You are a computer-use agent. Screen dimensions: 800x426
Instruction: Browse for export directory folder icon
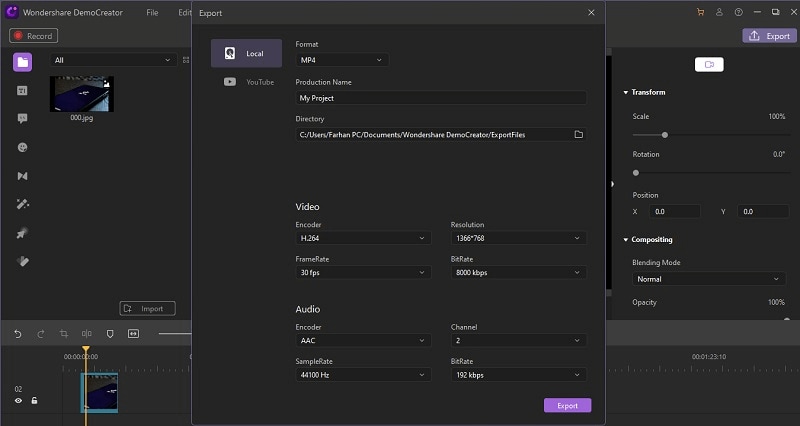[578, 134]
